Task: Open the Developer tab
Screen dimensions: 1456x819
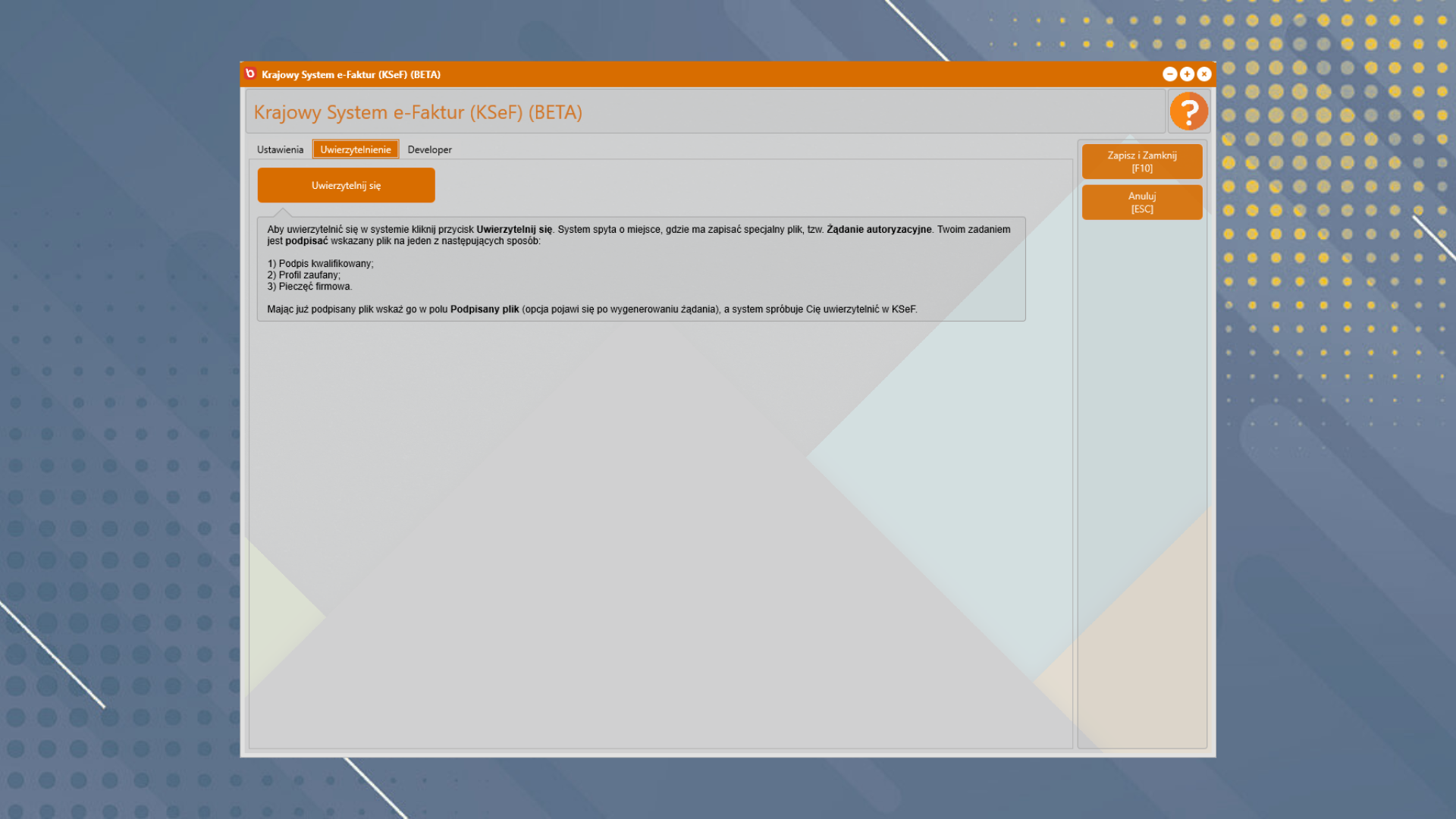Action: click(x=429, y=149)
